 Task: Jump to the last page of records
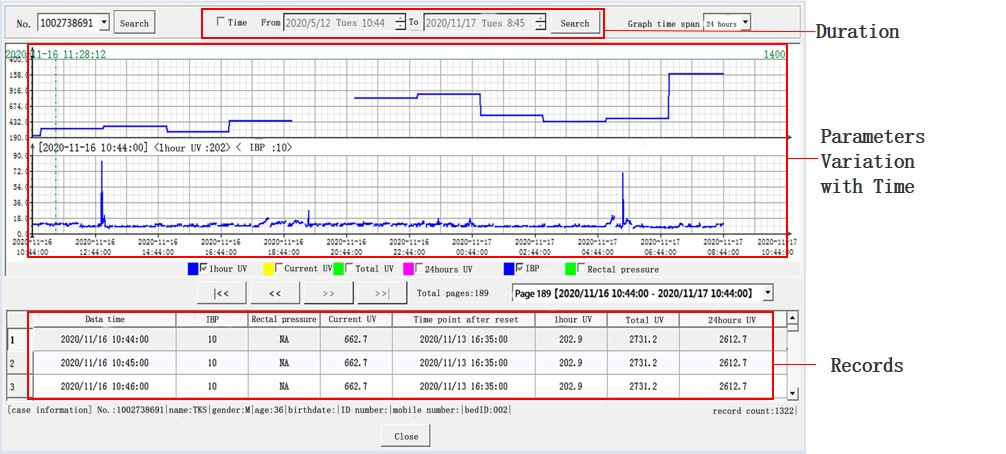(x=381, y=293)
